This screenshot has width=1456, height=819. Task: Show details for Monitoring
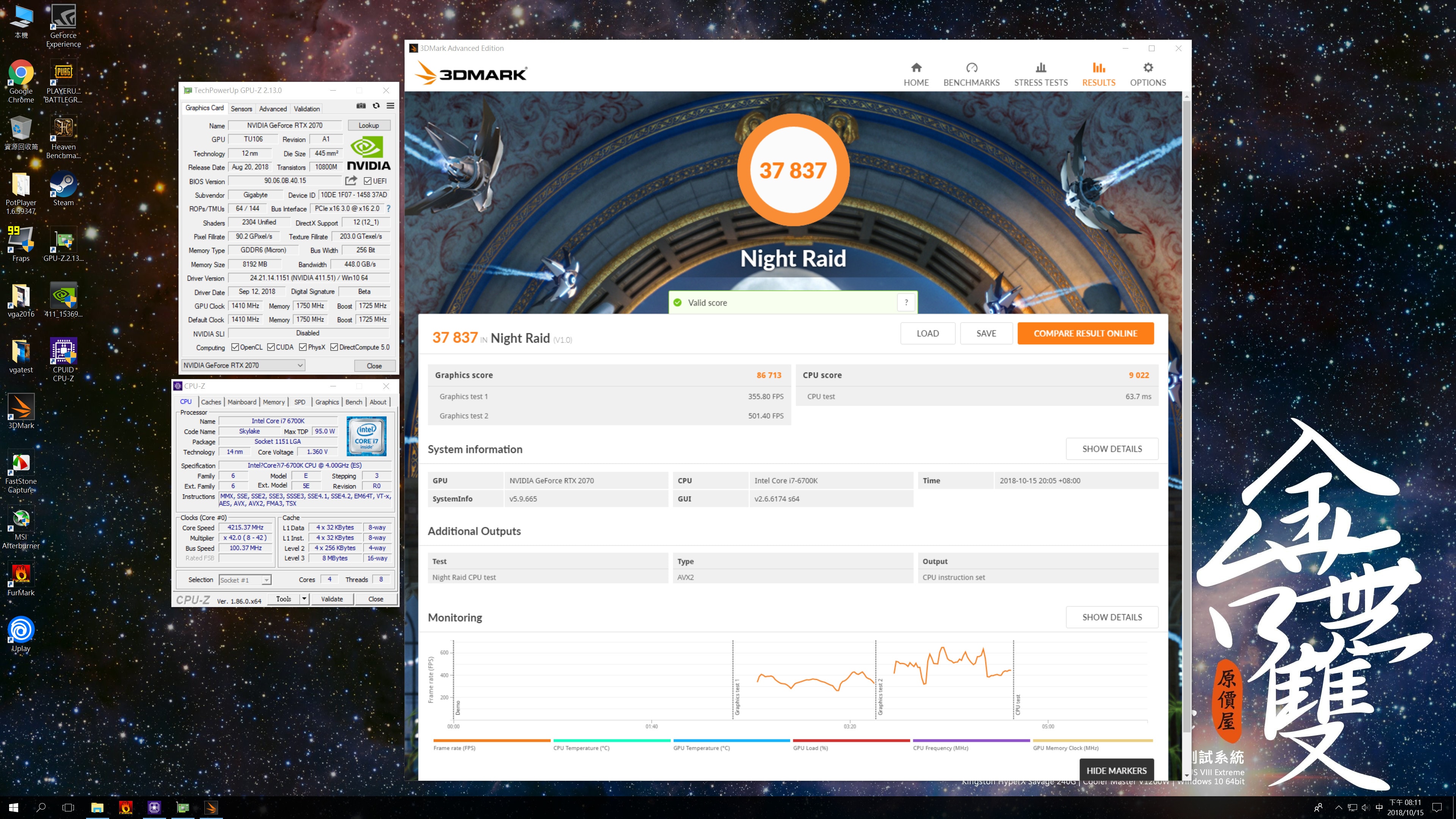tap(1112, 617)
